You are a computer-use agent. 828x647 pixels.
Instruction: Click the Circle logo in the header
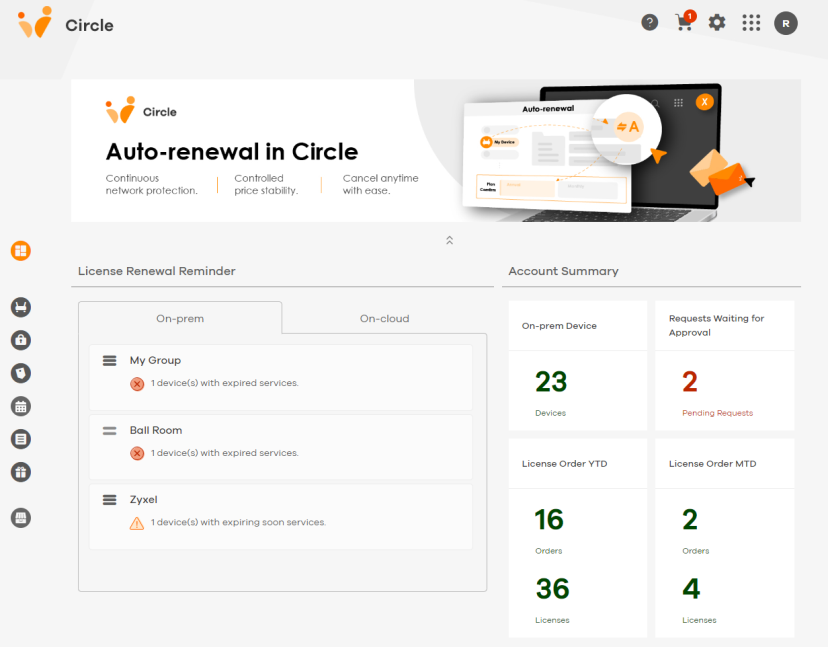point(35,22)
